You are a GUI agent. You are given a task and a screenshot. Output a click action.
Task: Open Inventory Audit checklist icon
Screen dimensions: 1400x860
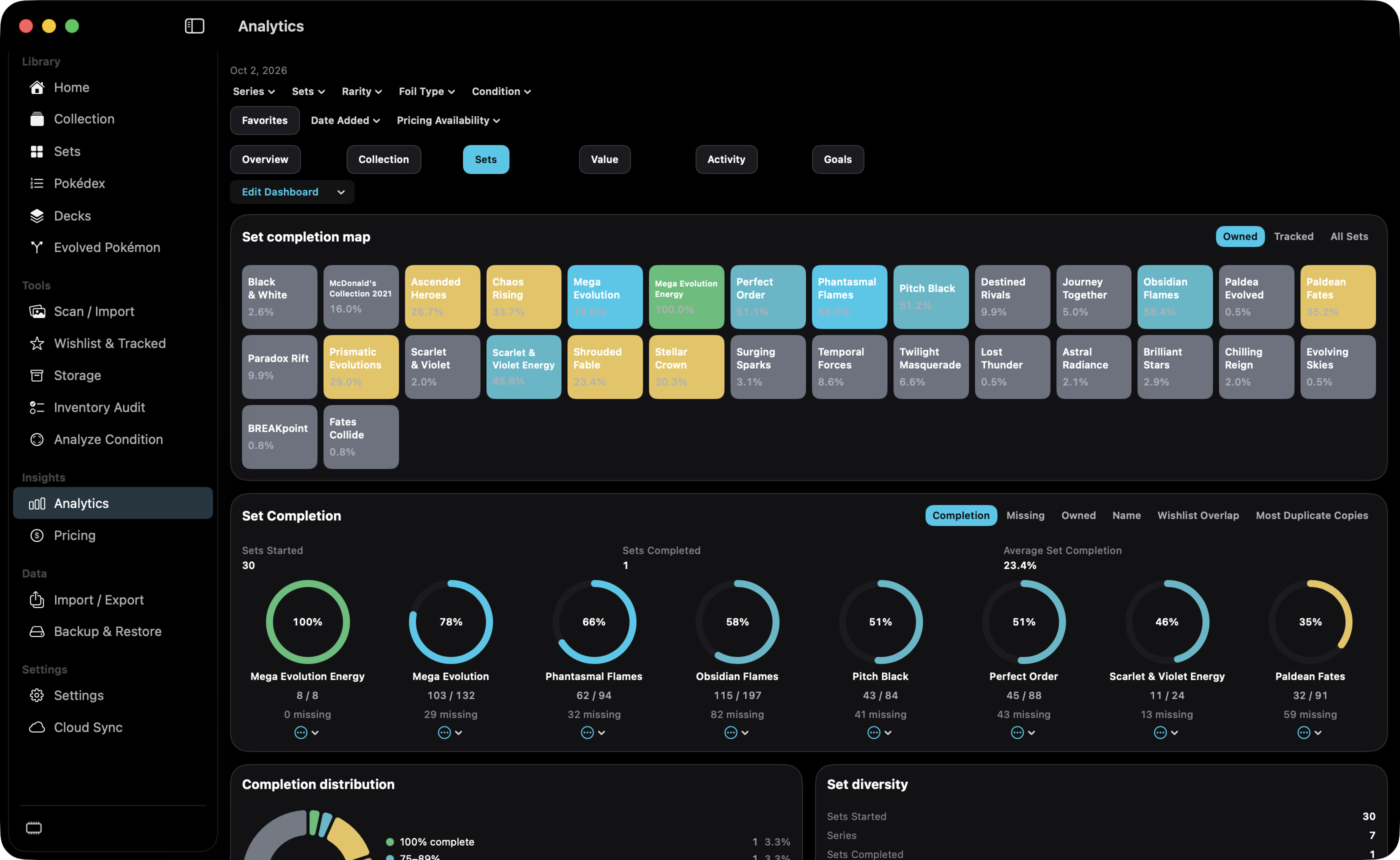pos(37,407)
